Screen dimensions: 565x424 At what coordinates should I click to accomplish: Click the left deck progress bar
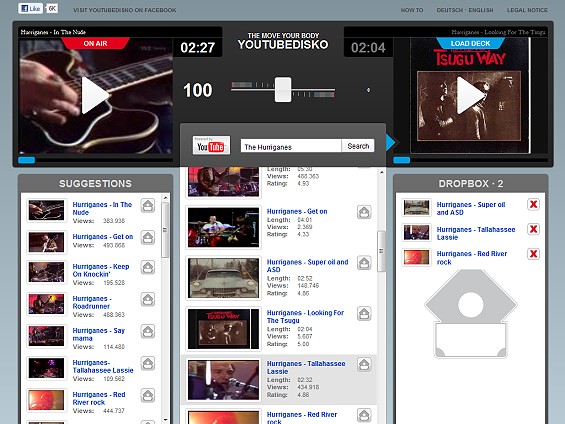coord(95,160)
